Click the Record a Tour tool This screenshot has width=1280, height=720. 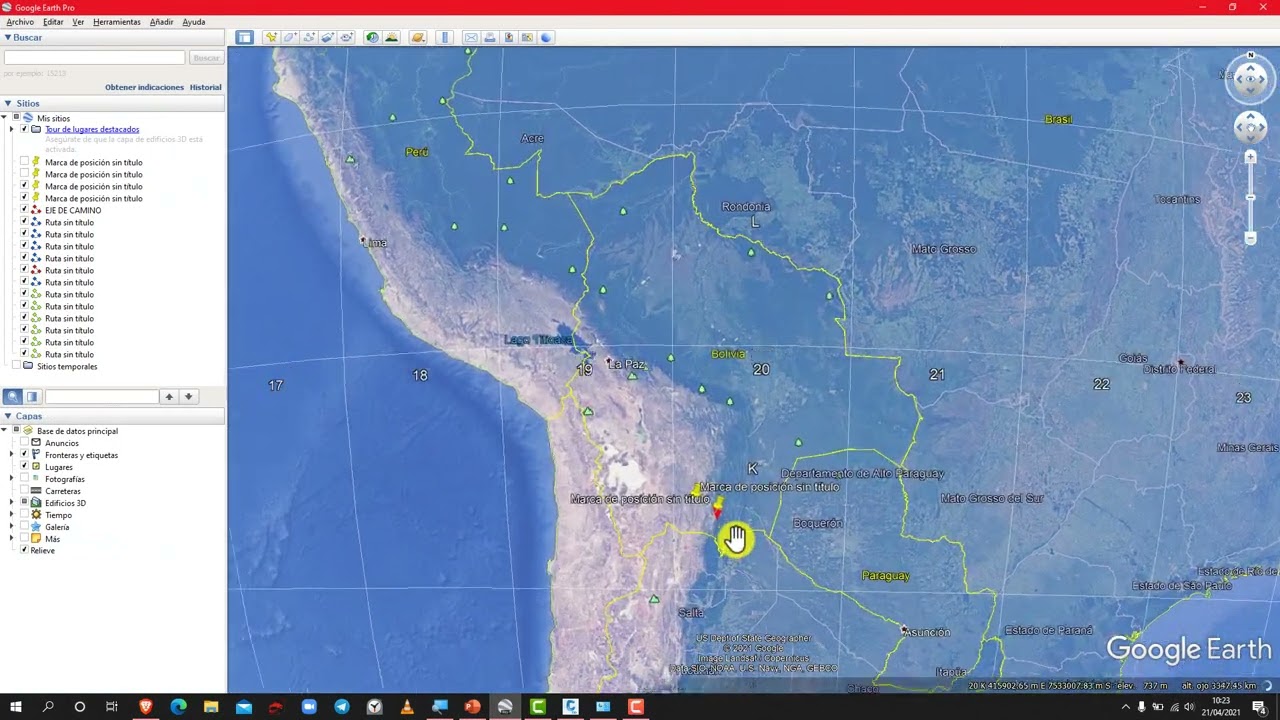(346, 37)
